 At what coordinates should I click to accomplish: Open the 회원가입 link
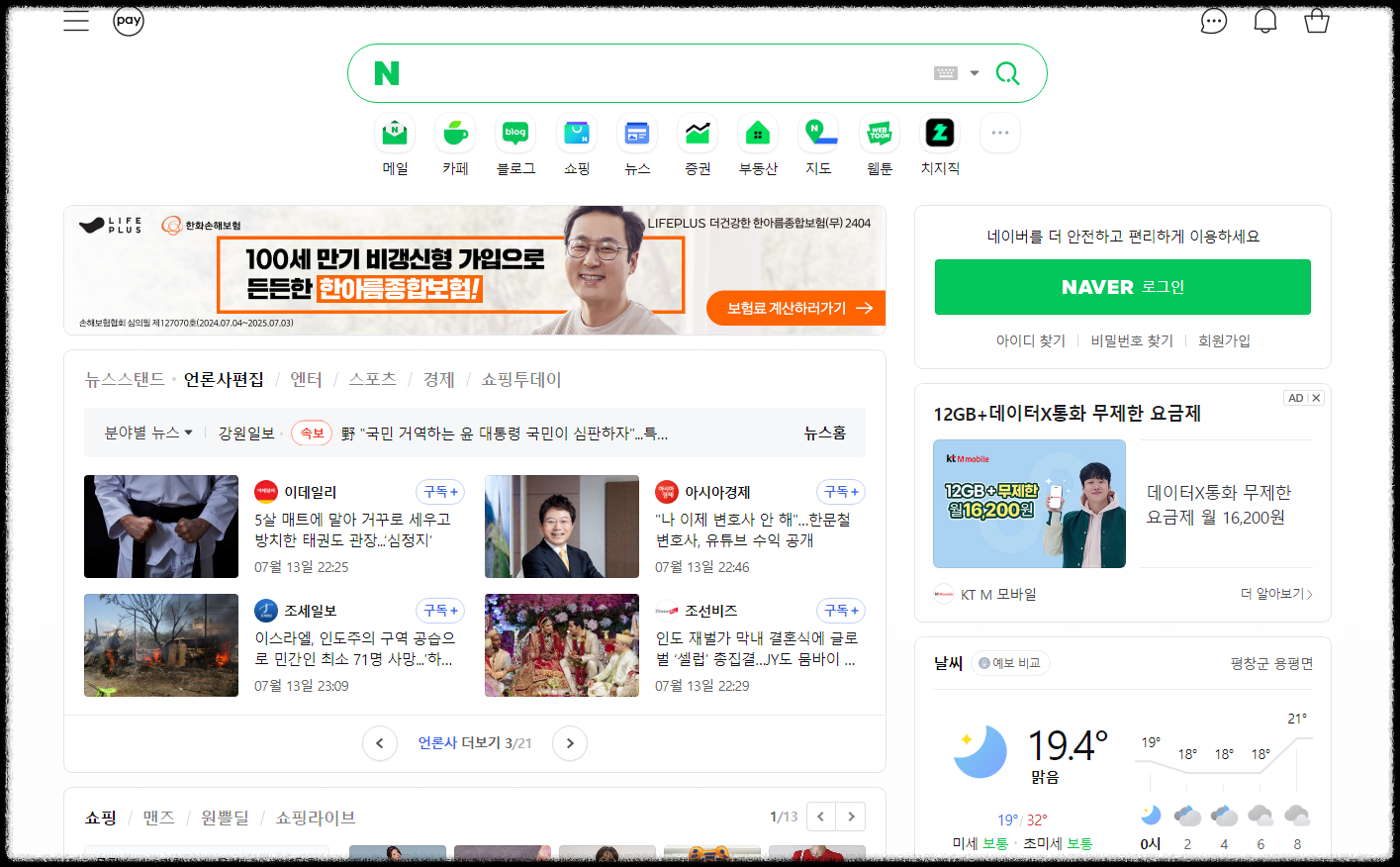click(1224, 340)
